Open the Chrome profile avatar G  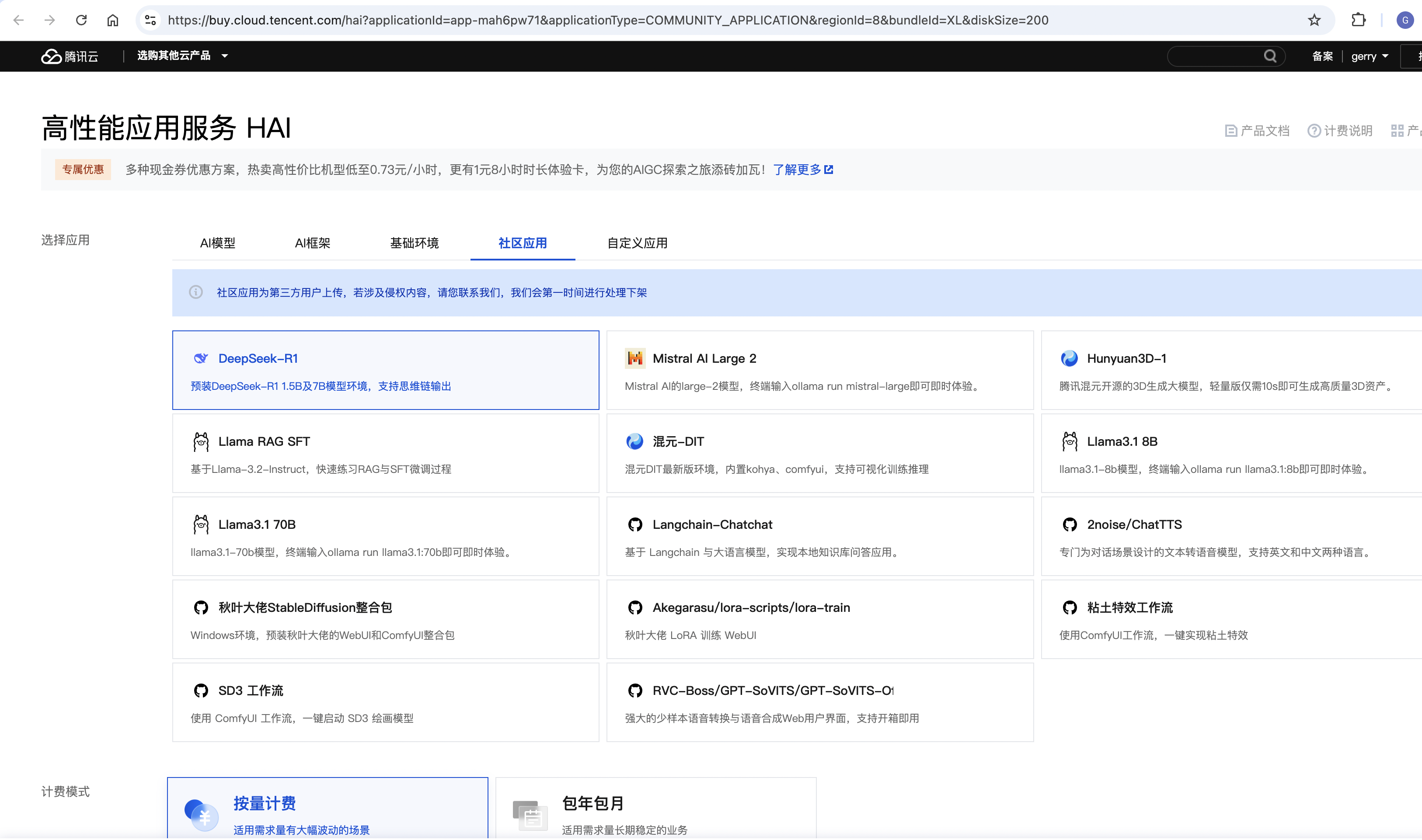1405,21
